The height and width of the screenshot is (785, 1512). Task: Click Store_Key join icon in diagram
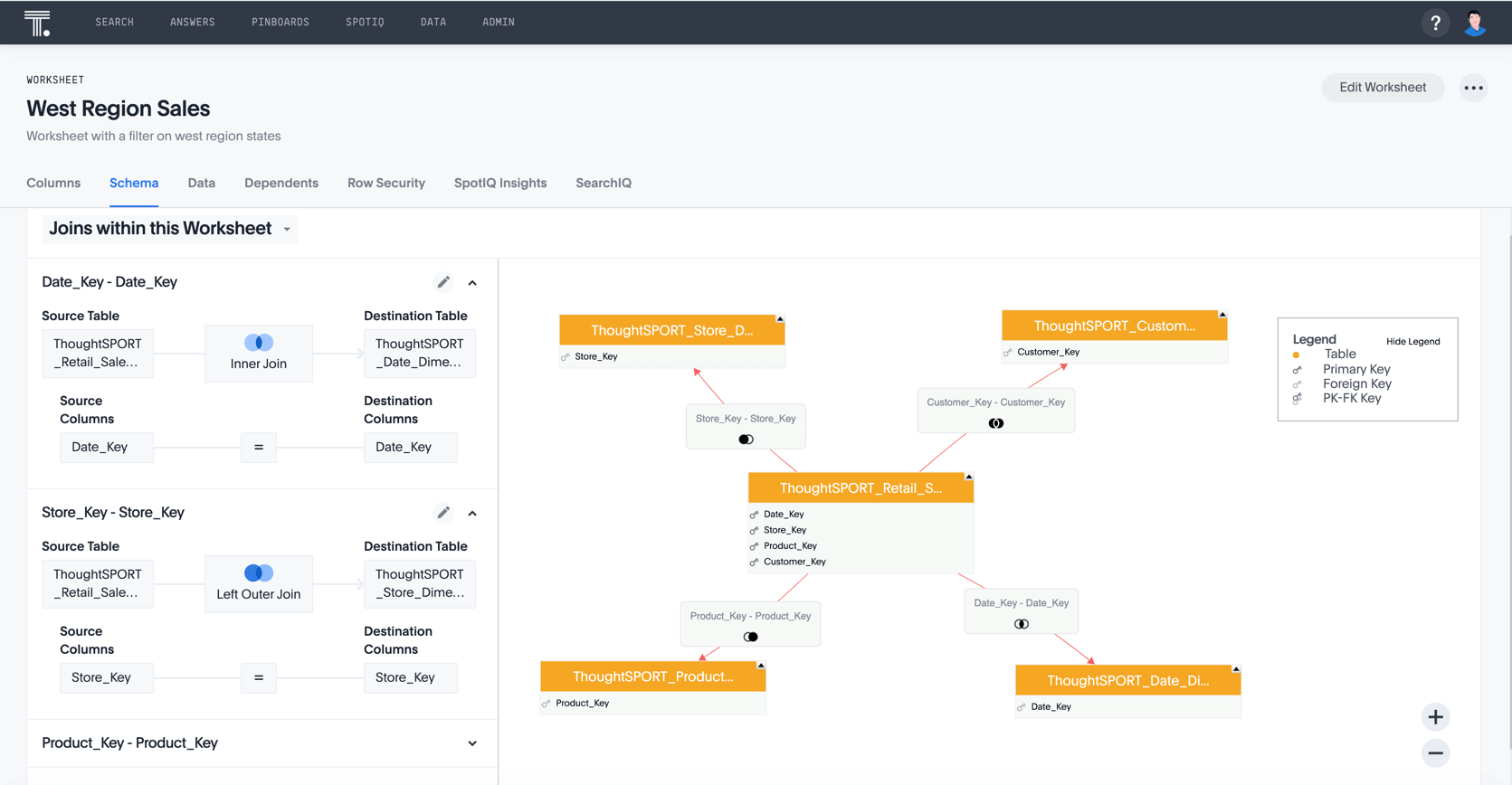click(746, 440)
